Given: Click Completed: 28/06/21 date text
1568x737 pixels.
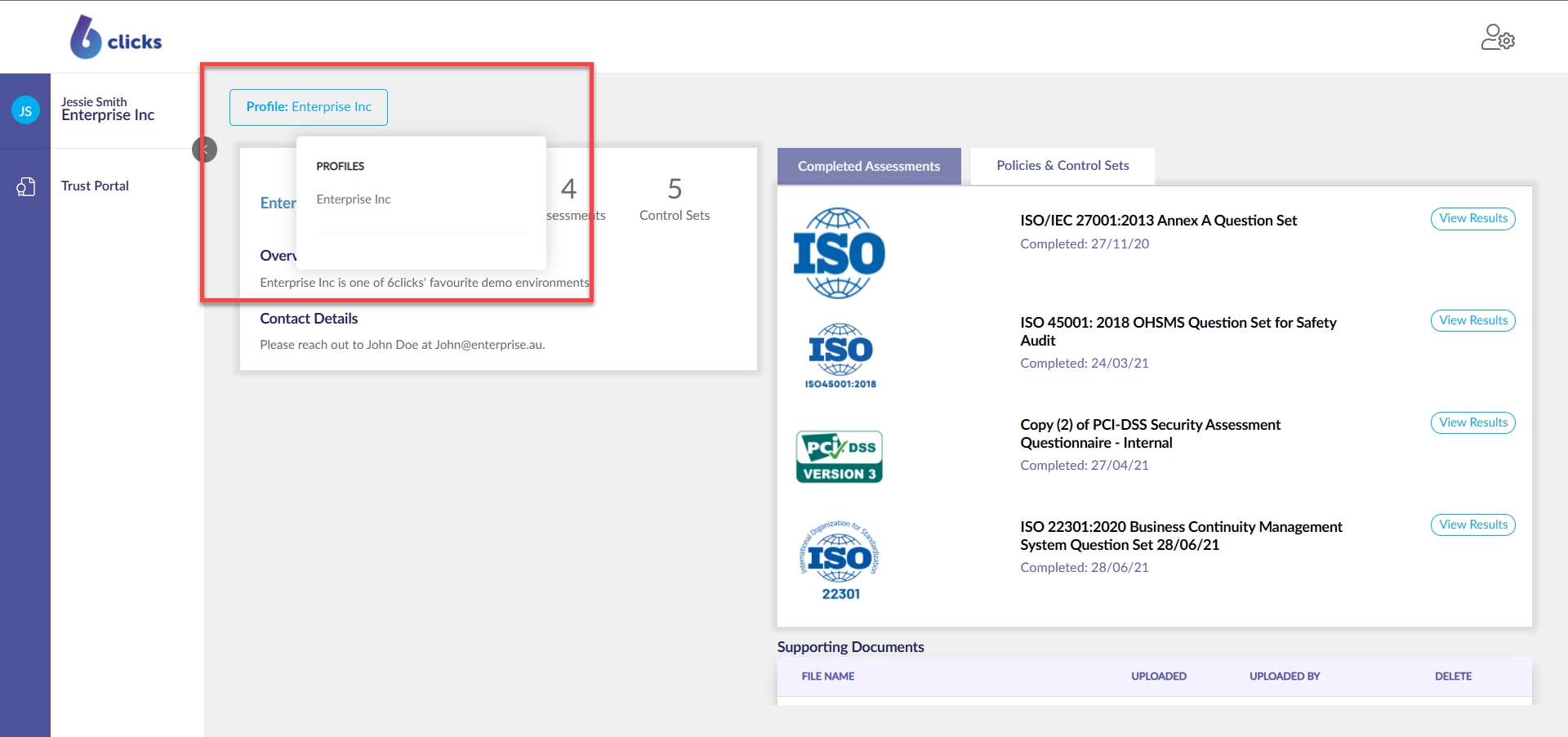Looking at the screenshot, I should click(x=1085, y=567).
